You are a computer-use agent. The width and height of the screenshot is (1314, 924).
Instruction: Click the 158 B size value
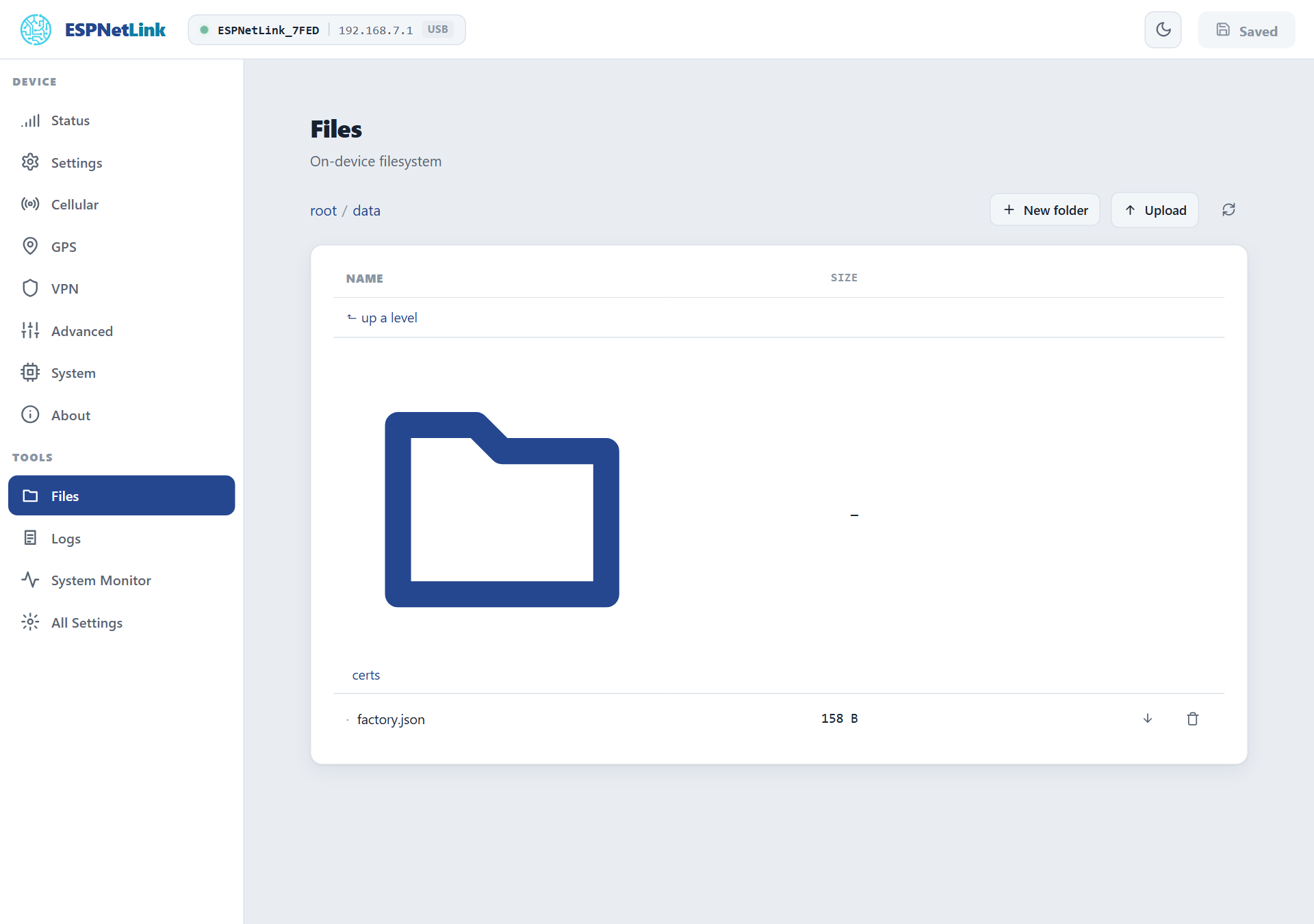pos(840,719)
